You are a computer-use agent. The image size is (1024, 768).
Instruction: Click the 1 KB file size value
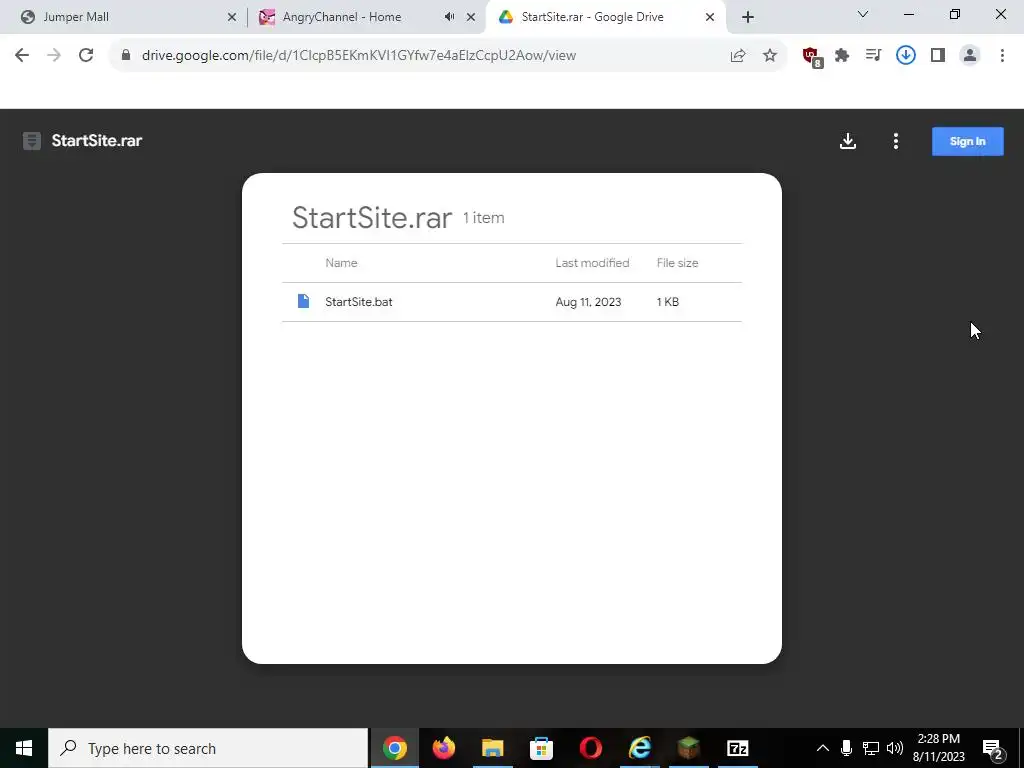coord(667,302)
